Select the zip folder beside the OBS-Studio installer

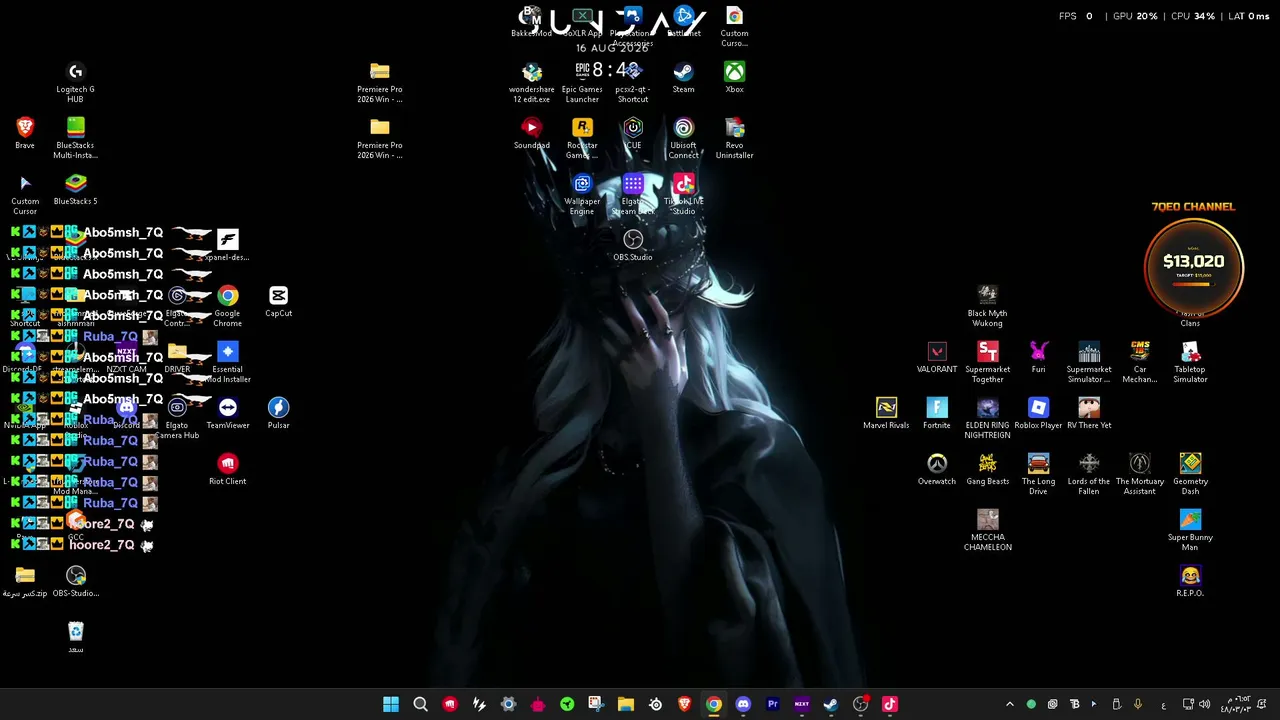pos(25,581)
